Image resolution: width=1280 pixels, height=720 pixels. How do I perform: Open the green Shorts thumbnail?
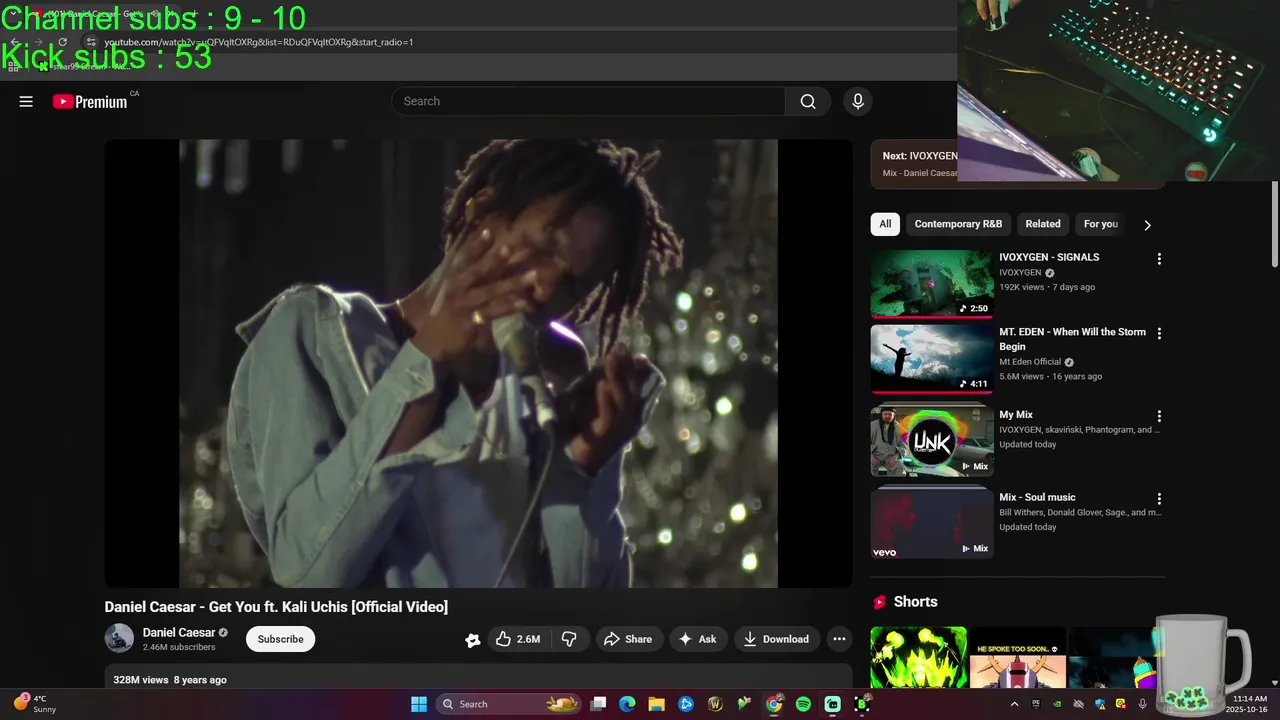(918, 658)
